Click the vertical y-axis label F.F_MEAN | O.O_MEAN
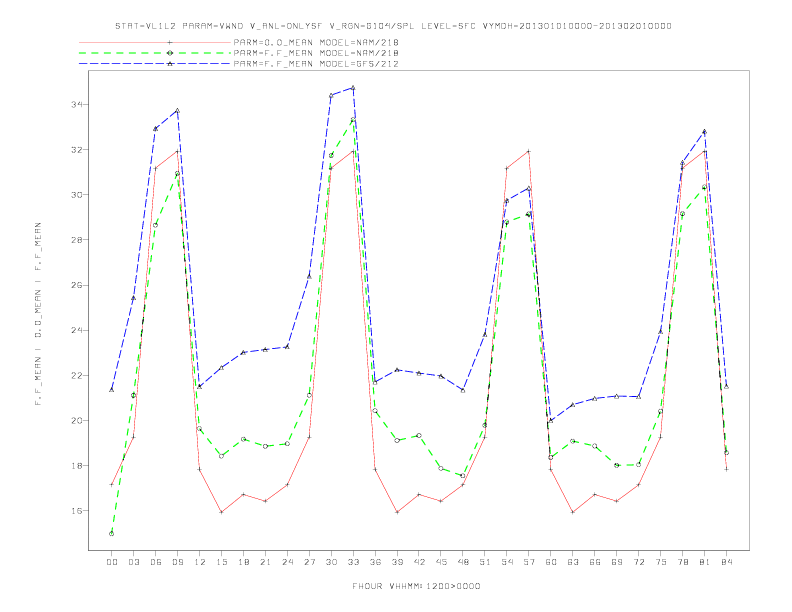 click(x=38, y=314)
